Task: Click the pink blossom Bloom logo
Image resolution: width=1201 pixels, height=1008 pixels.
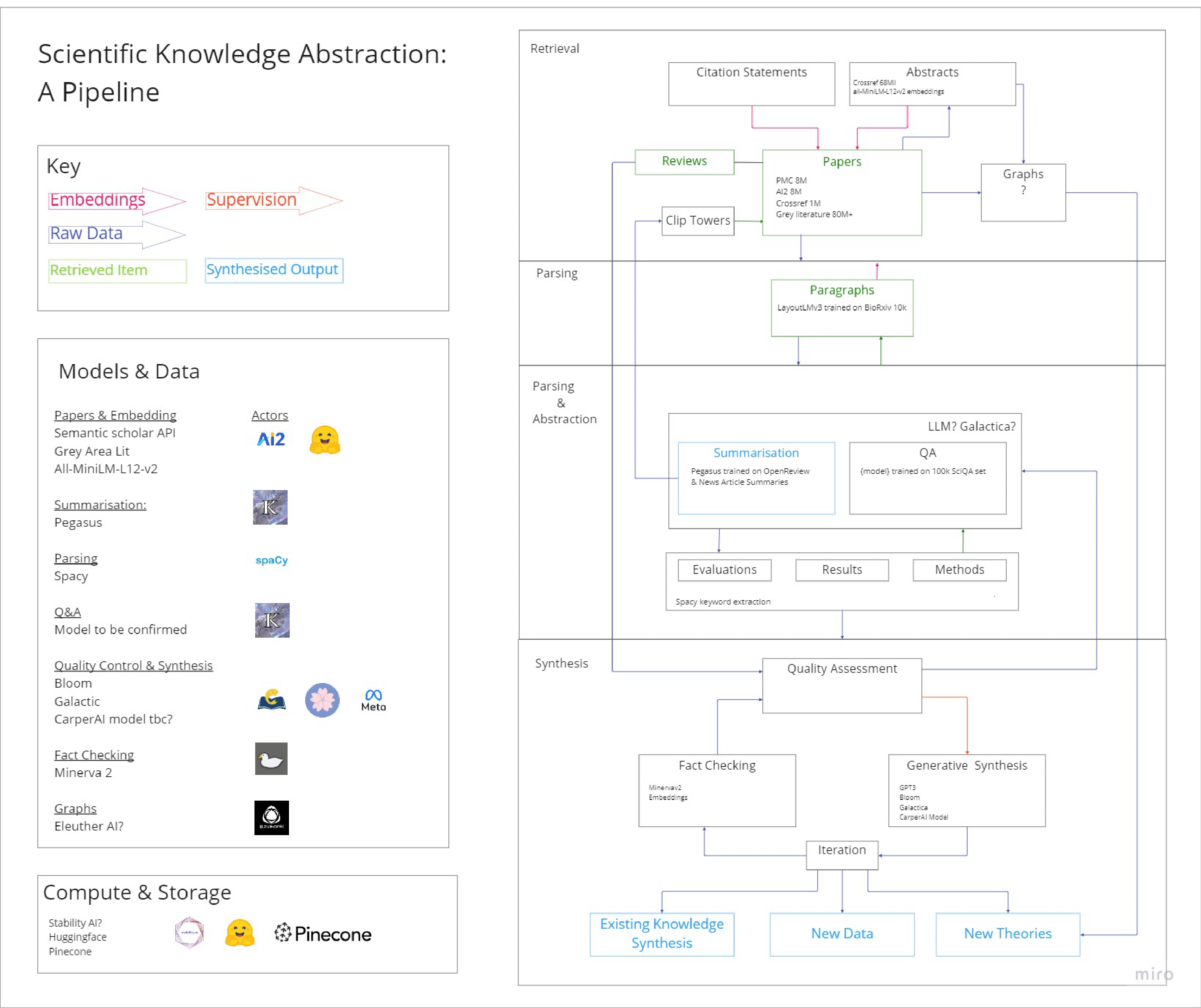Action: pyautogui.click(x=322, y=700)
